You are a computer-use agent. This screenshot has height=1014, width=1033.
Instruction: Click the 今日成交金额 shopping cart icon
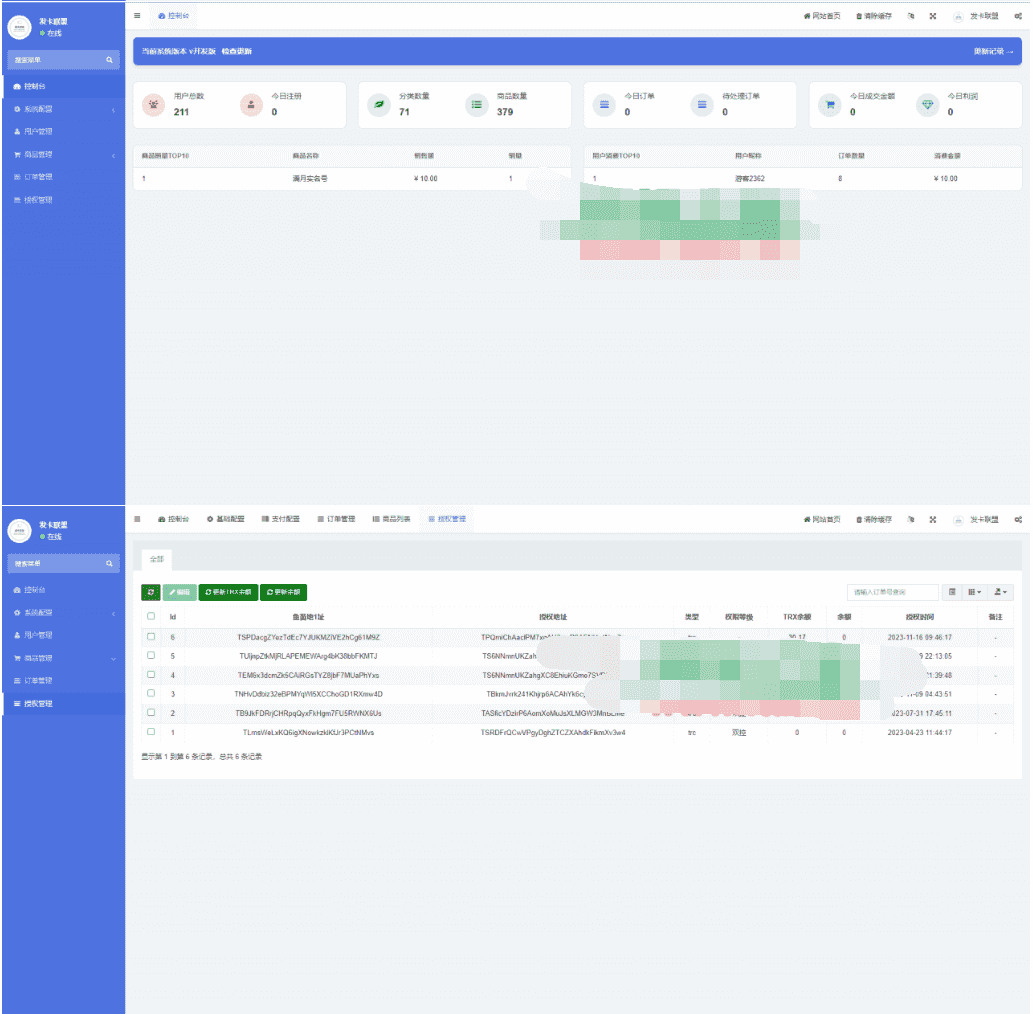click(x=829, y=104)
